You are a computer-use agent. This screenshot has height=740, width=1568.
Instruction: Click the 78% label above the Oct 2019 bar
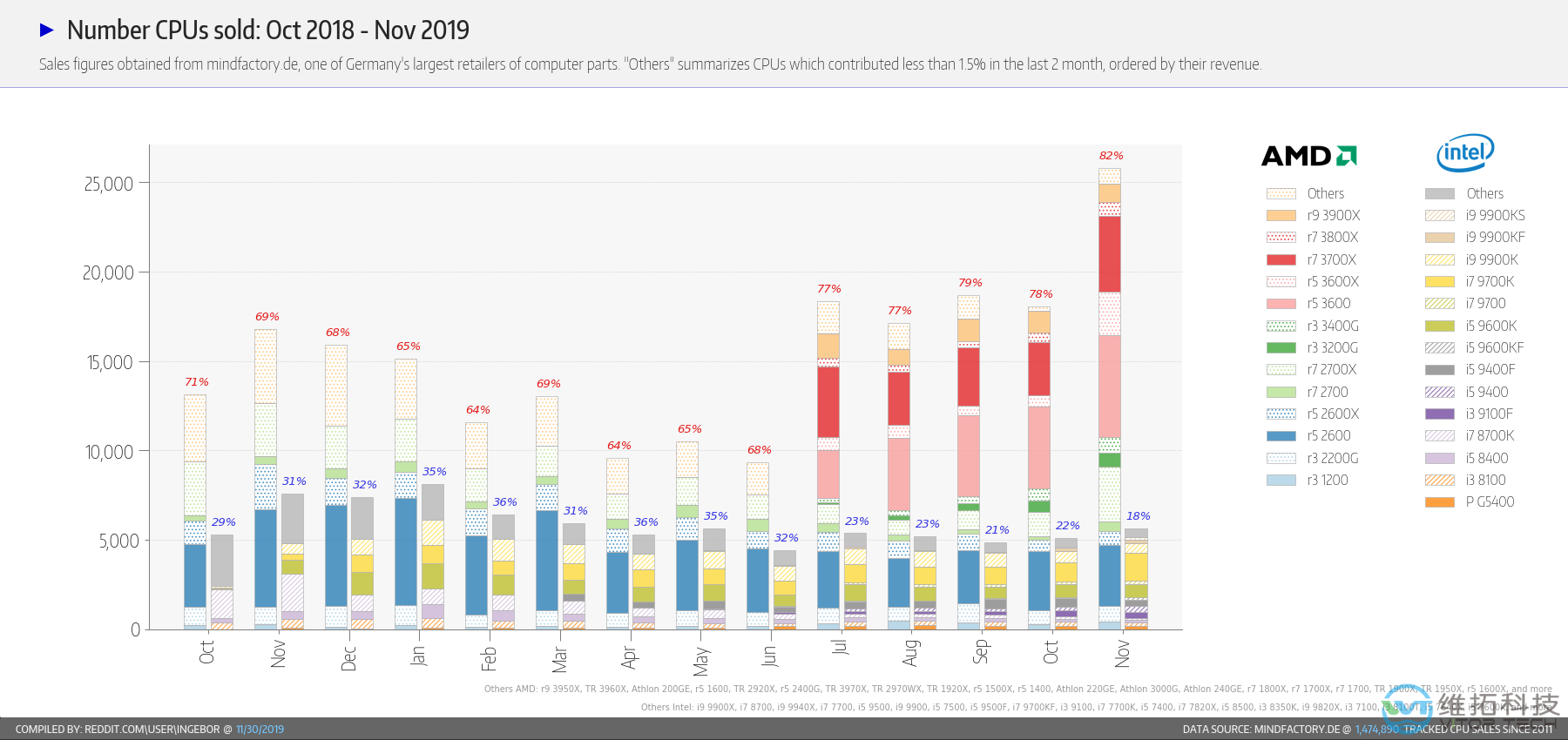1041,294
